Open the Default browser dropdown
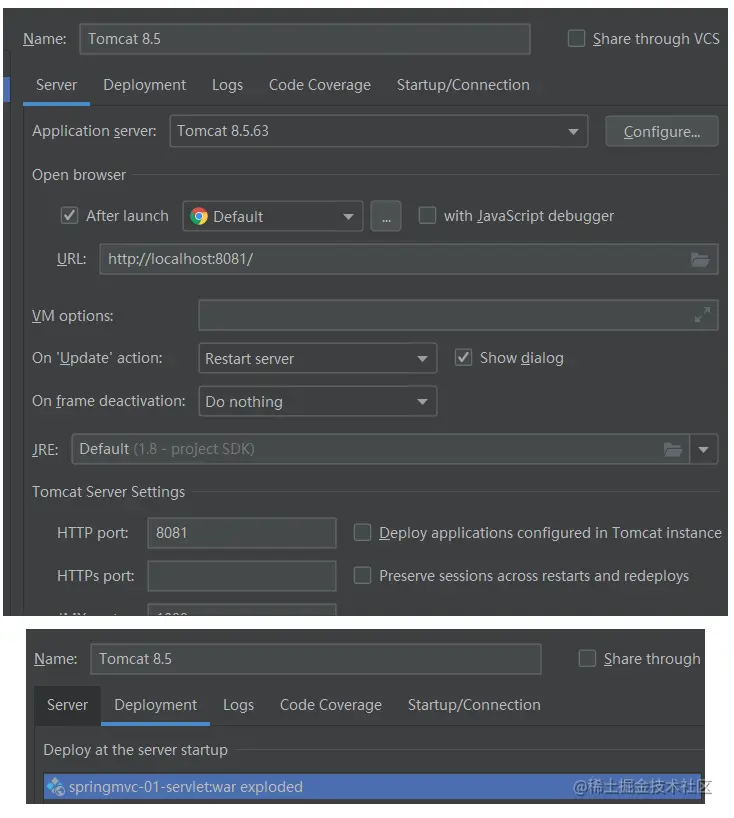Image resolution: width=734 pixels, height=818 pixels. coord(273,216)
